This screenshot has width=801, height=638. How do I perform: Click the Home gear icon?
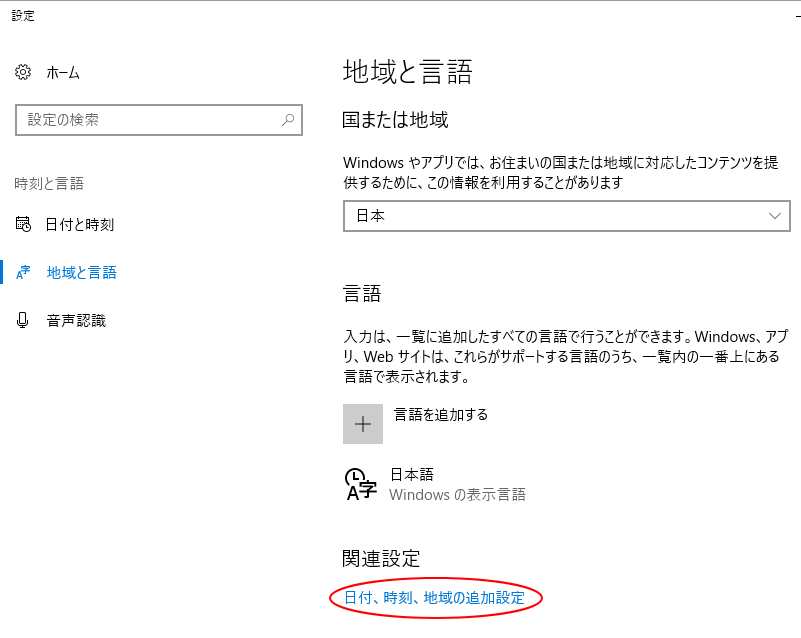click(23, 73)
